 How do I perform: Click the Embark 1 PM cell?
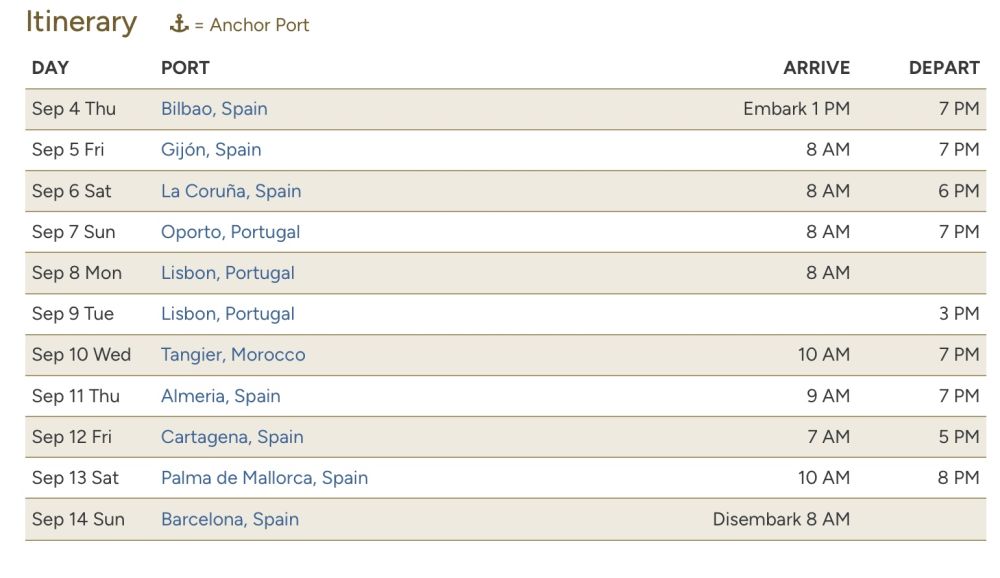(x=796, y=109)
